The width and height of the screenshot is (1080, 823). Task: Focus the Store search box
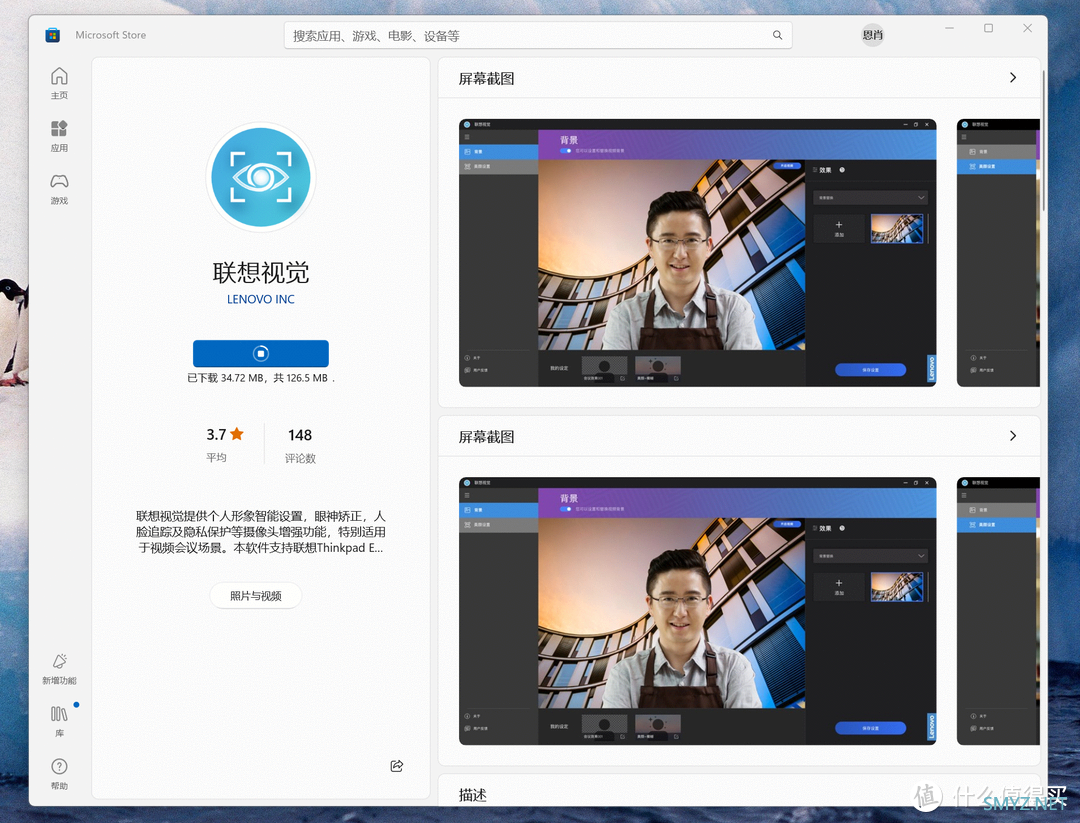point(538,35)
